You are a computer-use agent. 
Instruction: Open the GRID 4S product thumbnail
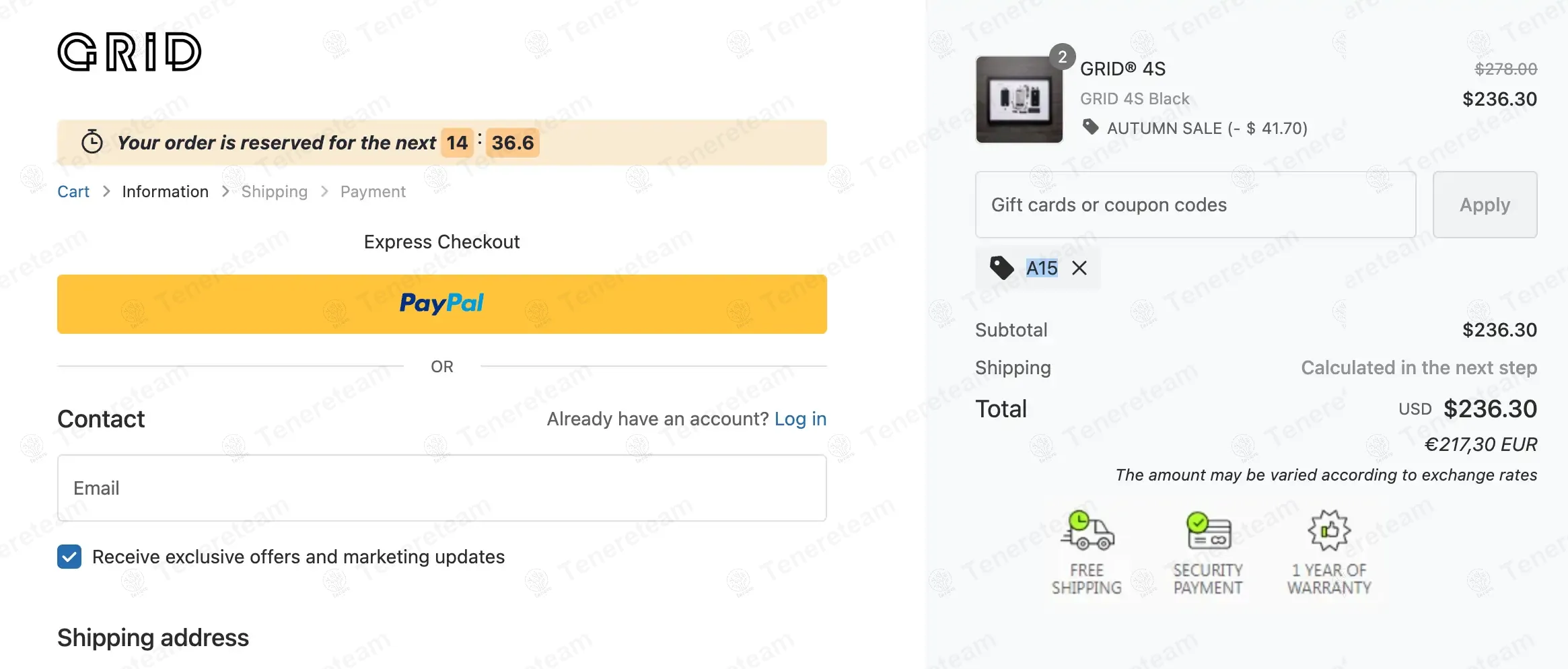tap(1019, 100)
